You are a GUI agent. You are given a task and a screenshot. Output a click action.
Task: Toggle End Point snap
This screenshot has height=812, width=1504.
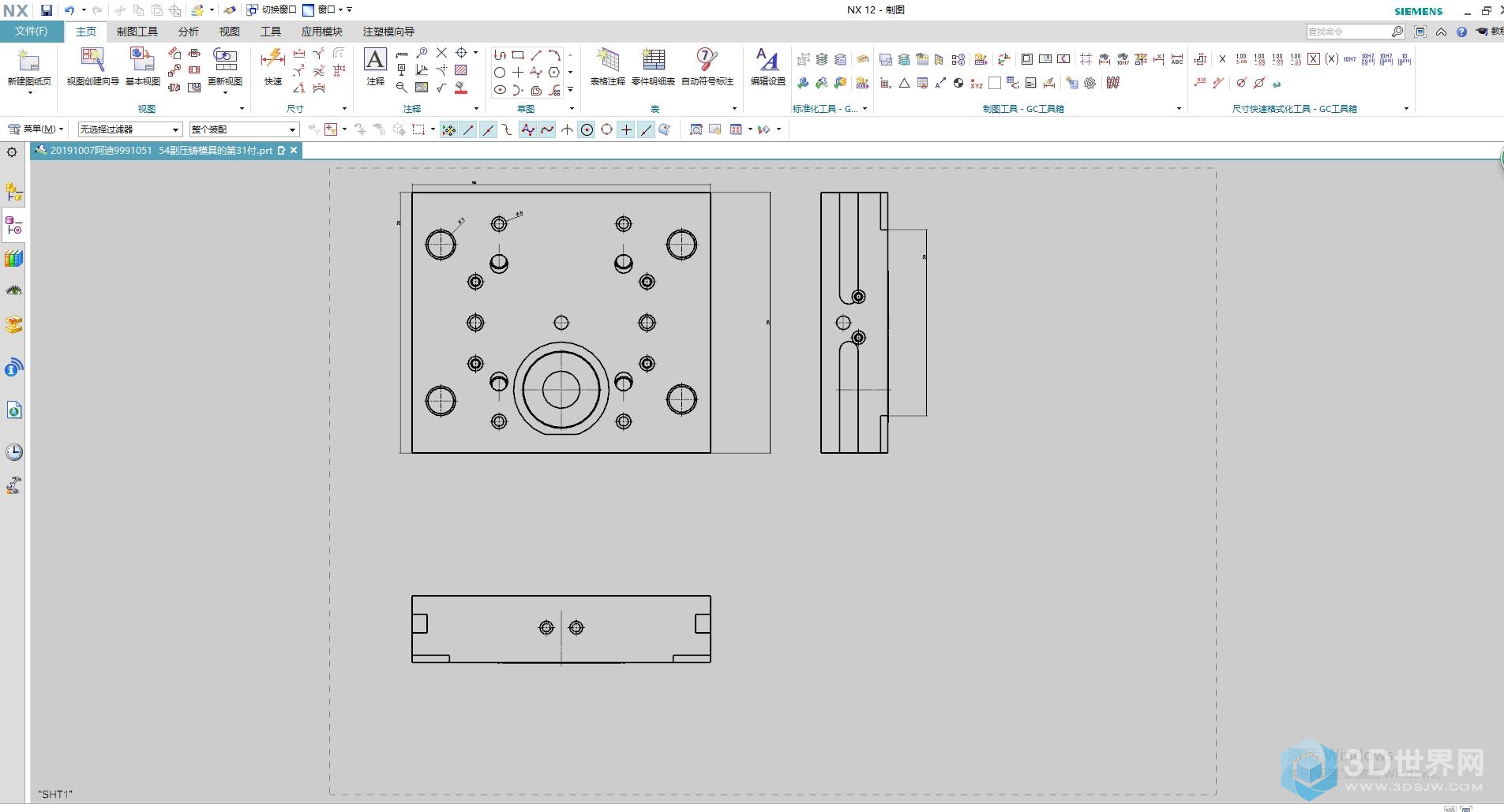coord(468,130)
